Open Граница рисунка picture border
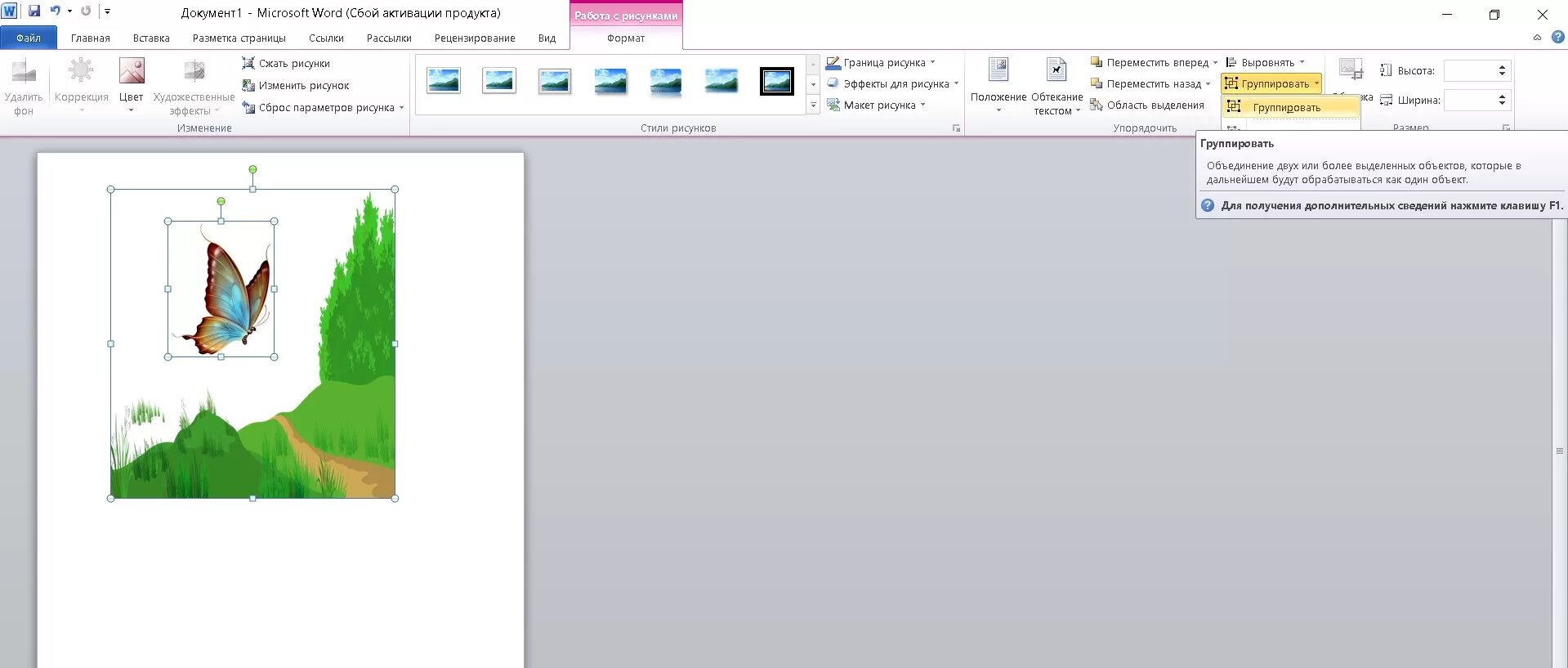 [880, 62]
